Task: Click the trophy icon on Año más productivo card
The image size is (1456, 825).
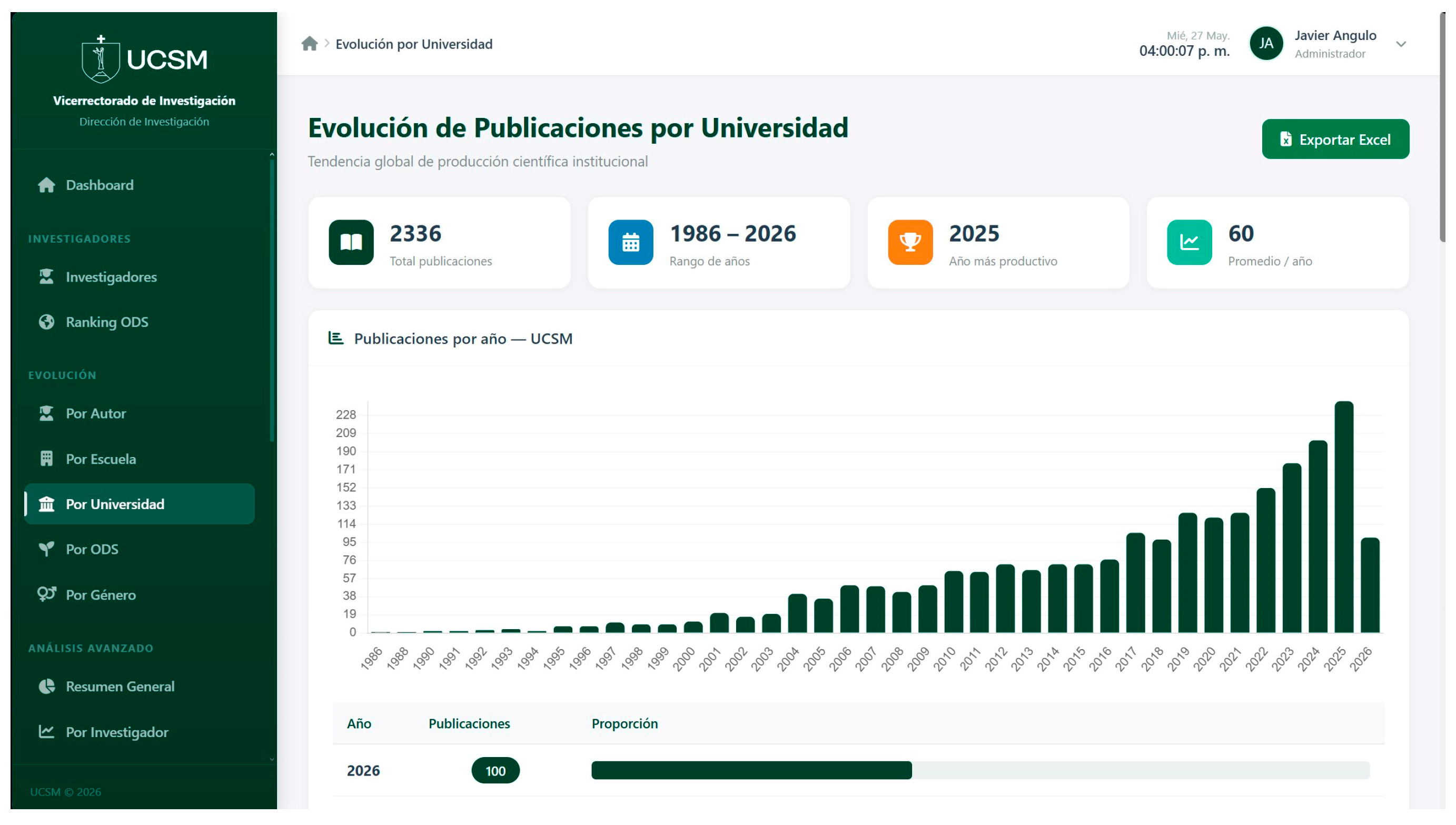Action: (x=910, y=243)
